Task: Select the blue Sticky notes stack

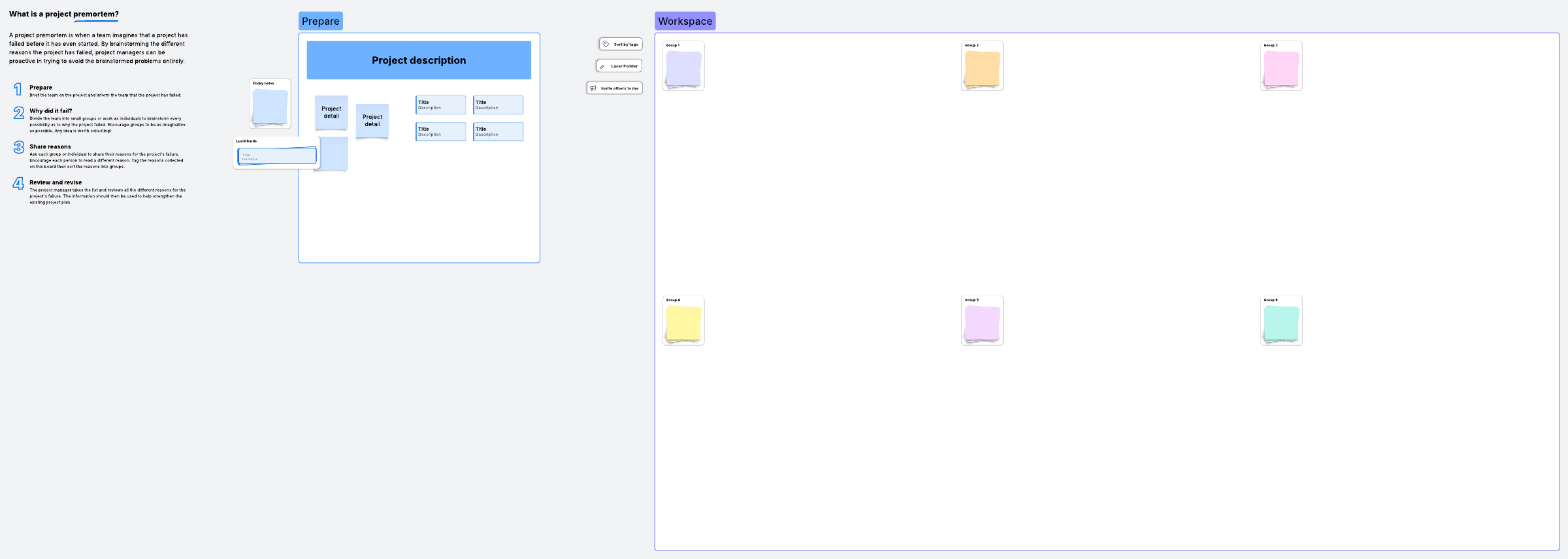Action: pos(270,107)
